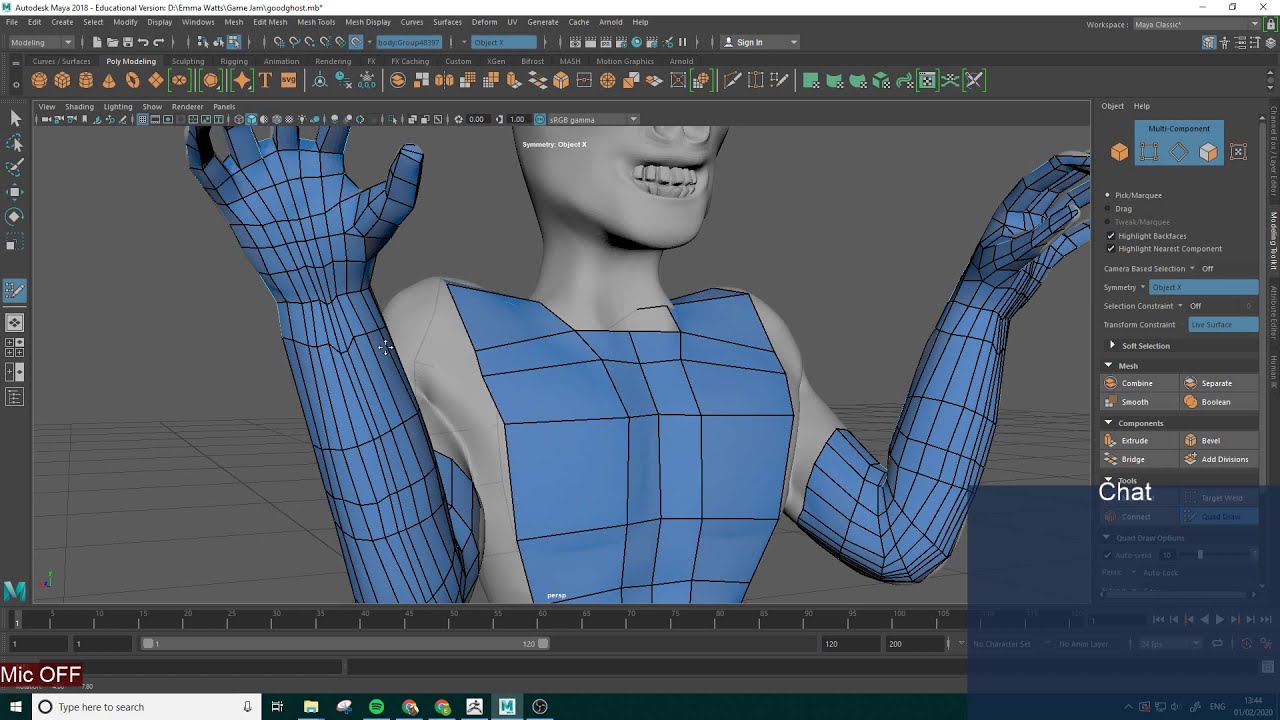Select the polygon Type text tool
This screenshot has width=1280, height=720.
coord(265,81)
